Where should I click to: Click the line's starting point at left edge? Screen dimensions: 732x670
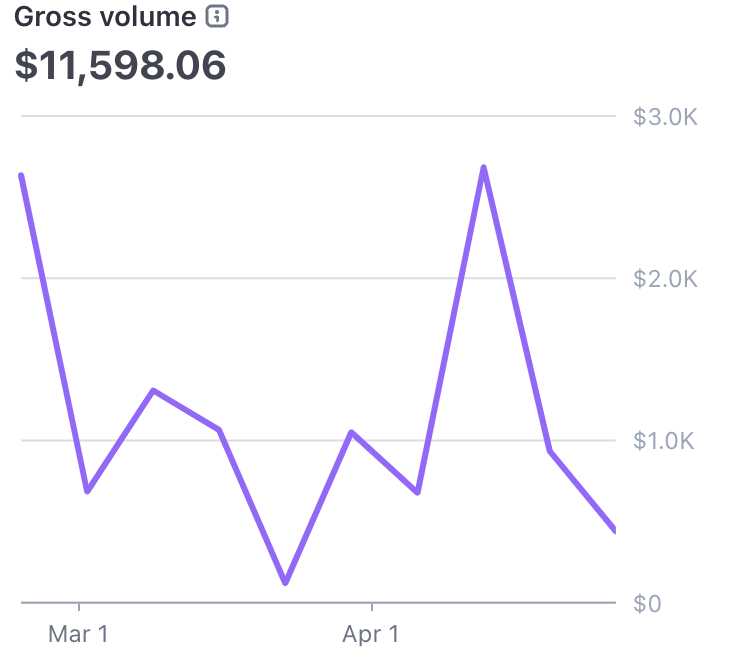coord(22,176)
